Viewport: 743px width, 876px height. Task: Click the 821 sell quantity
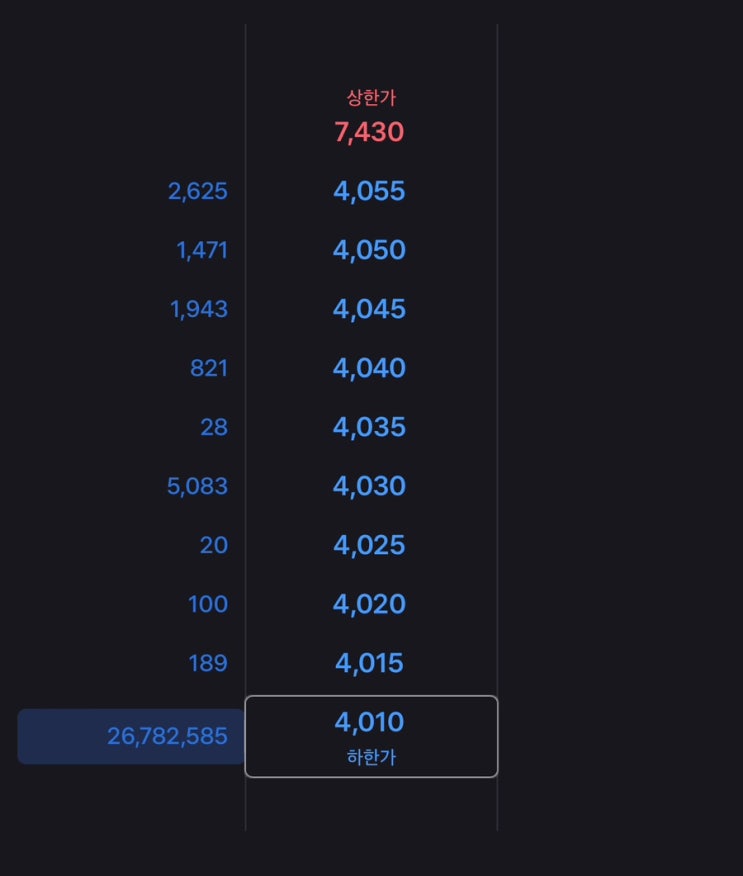[209, 369]
